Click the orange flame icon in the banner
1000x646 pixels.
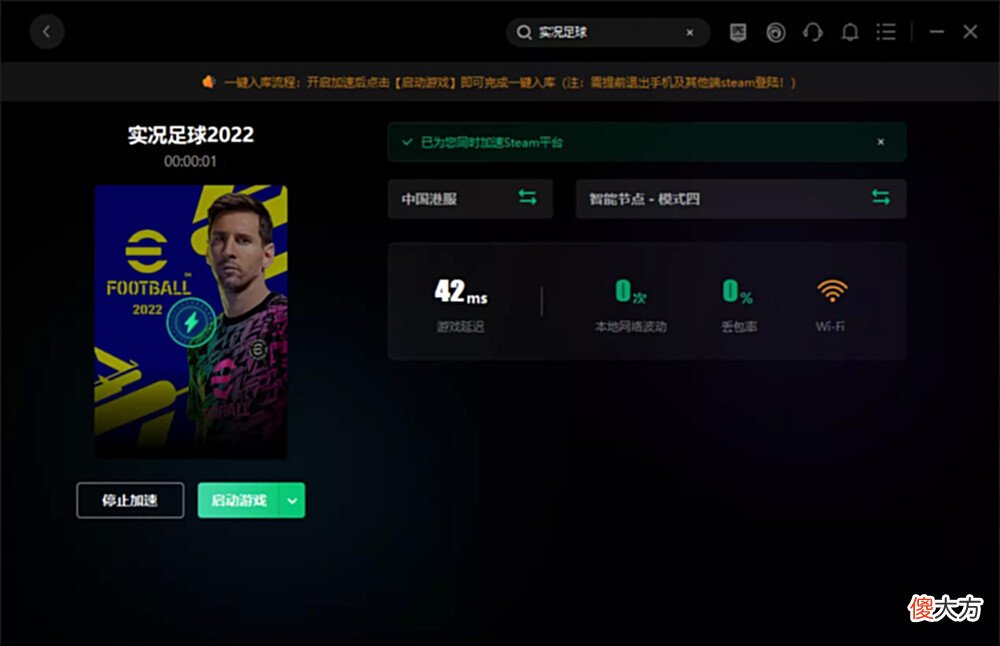tap(209, 82)
